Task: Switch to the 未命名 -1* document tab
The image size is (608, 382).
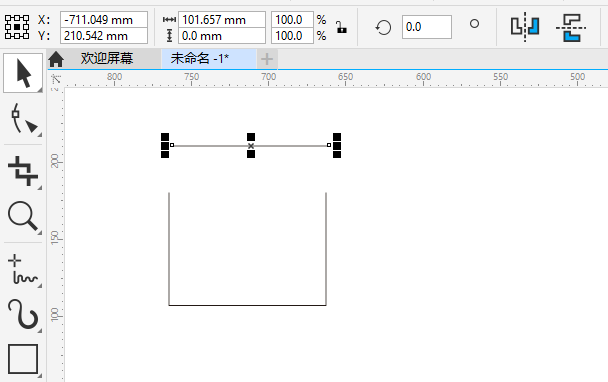Action: pyautogui.click(x=200, y=59)
